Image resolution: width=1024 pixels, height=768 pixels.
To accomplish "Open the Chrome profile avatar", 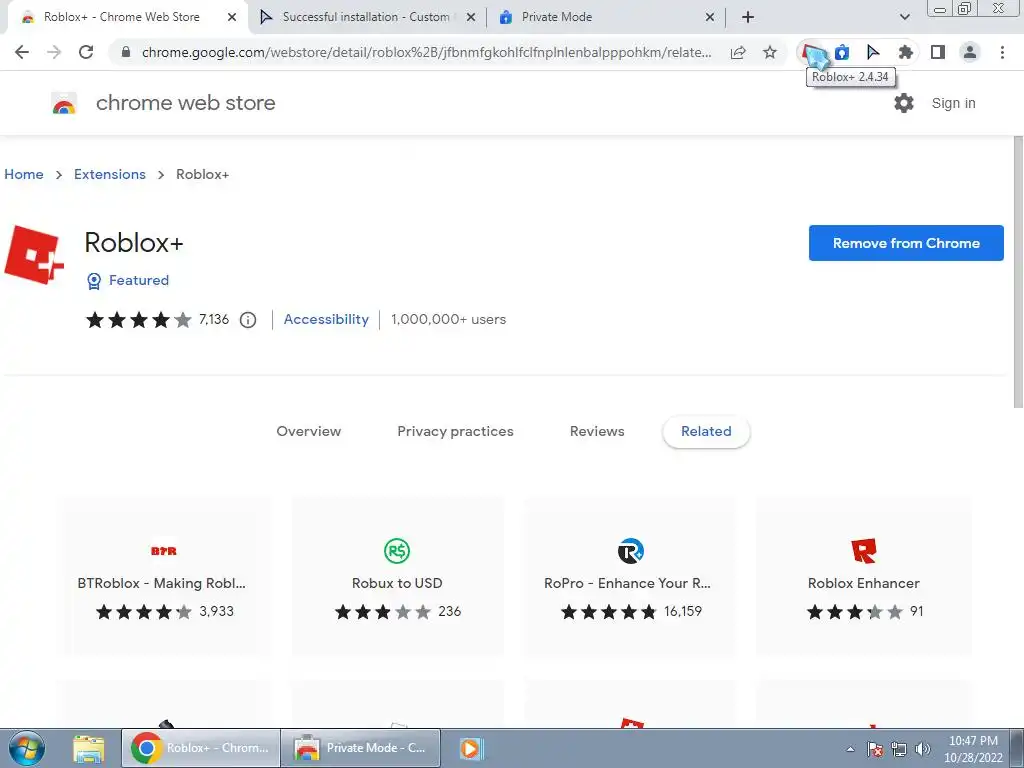I will [x=970, y=52].
